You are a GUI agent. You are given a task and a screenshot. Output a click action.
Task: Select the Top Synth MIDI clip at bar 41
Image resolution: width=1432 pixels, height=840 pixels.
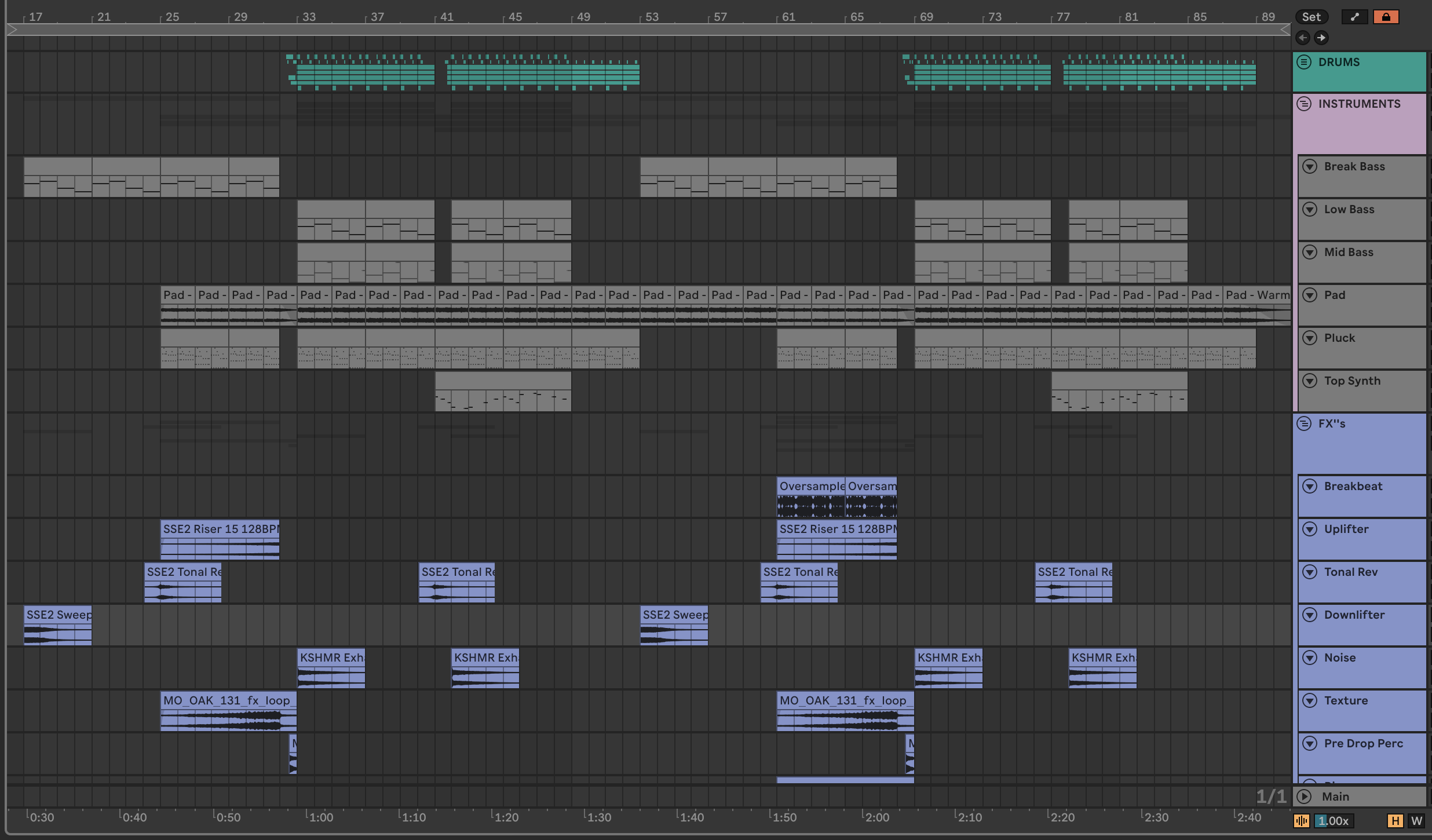pos(503,391)
